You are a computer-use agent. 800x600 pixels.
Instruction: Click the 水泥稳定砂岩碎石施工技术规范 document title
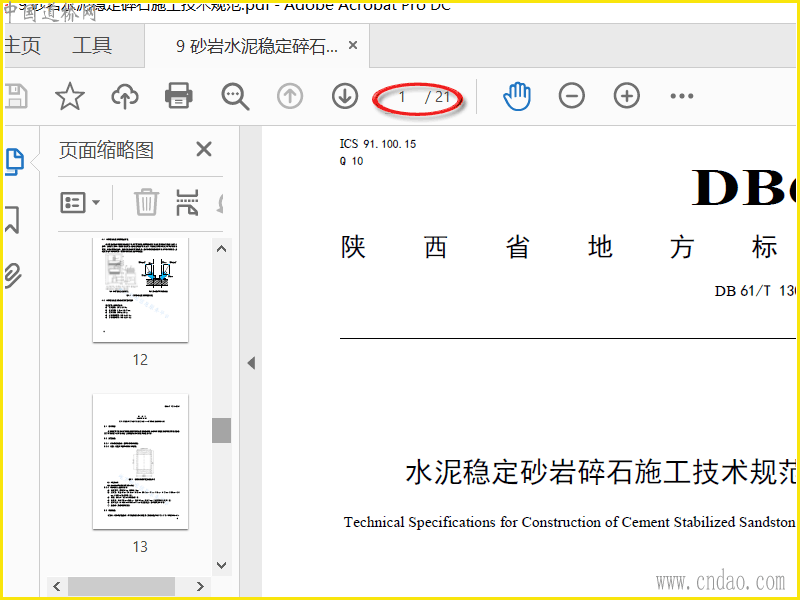pyautogui.click(x=601, y=472)
